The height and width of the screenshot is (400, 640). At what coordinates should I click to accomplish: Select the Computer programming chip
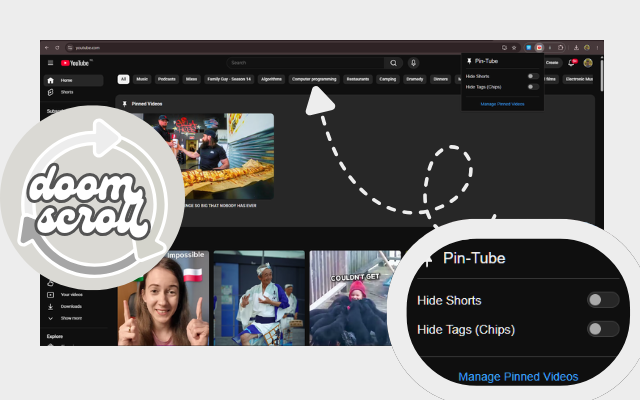coord(314,79)
